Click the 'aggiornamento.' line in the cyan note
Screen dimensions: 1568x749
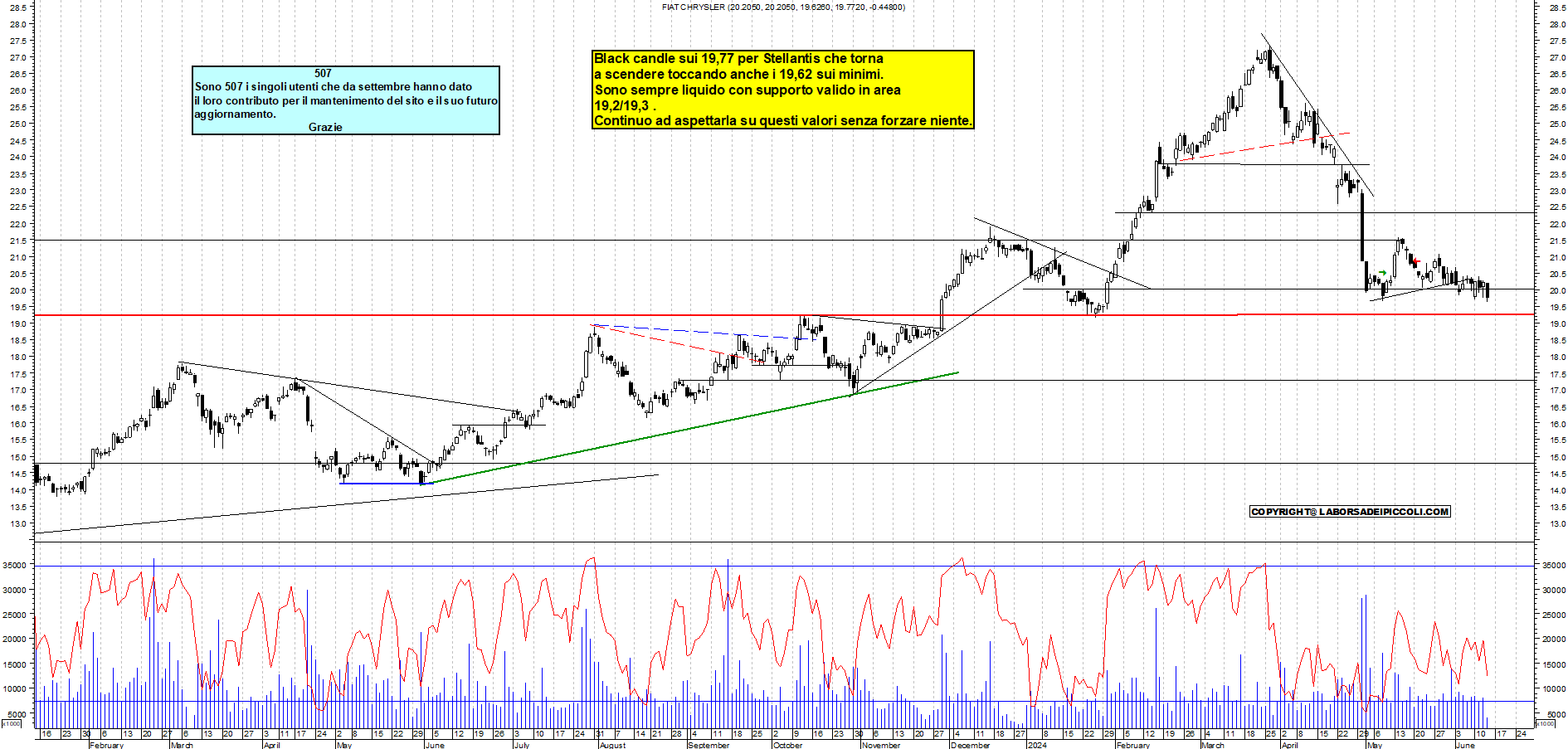235,114
